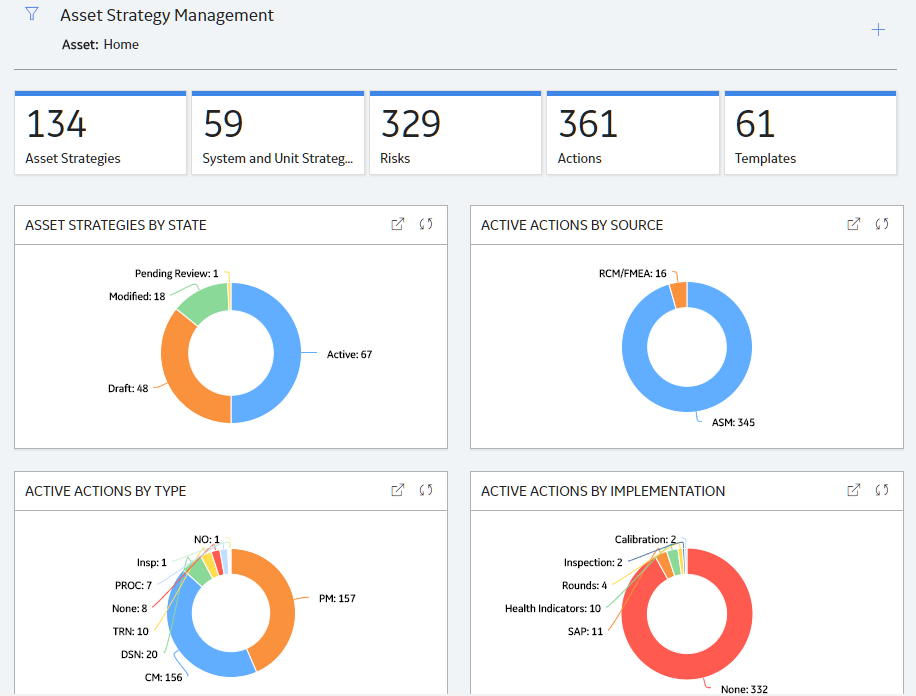Select the 'Modified: 18' chart label
916x696 pixels.
(x=137, y=296)
